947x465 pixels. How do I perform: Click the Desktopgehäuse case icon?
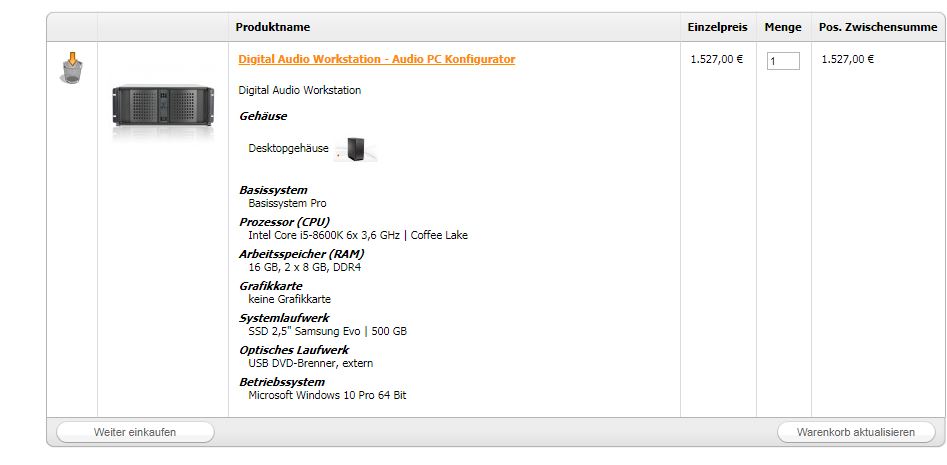point(355,150)
